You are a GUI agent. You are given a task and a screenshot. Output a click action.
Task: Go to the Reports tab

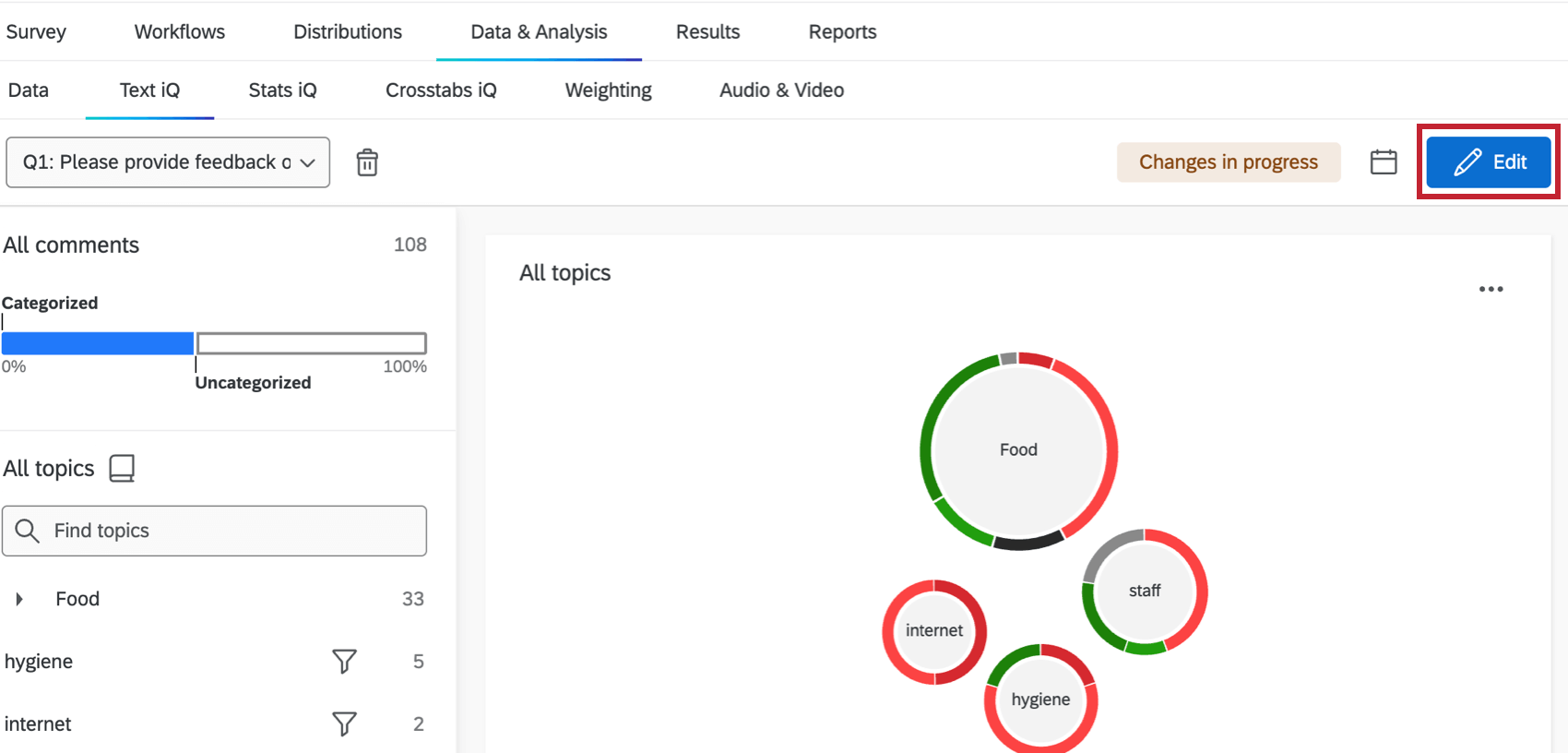[842, 31]
